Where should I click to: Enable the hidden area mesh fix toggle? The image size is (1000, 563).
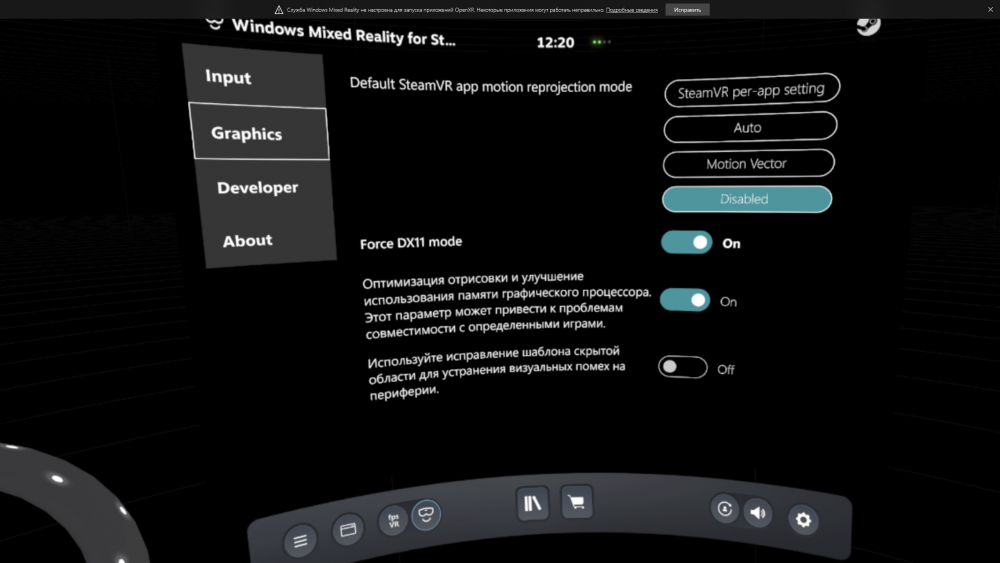(683, 367)
